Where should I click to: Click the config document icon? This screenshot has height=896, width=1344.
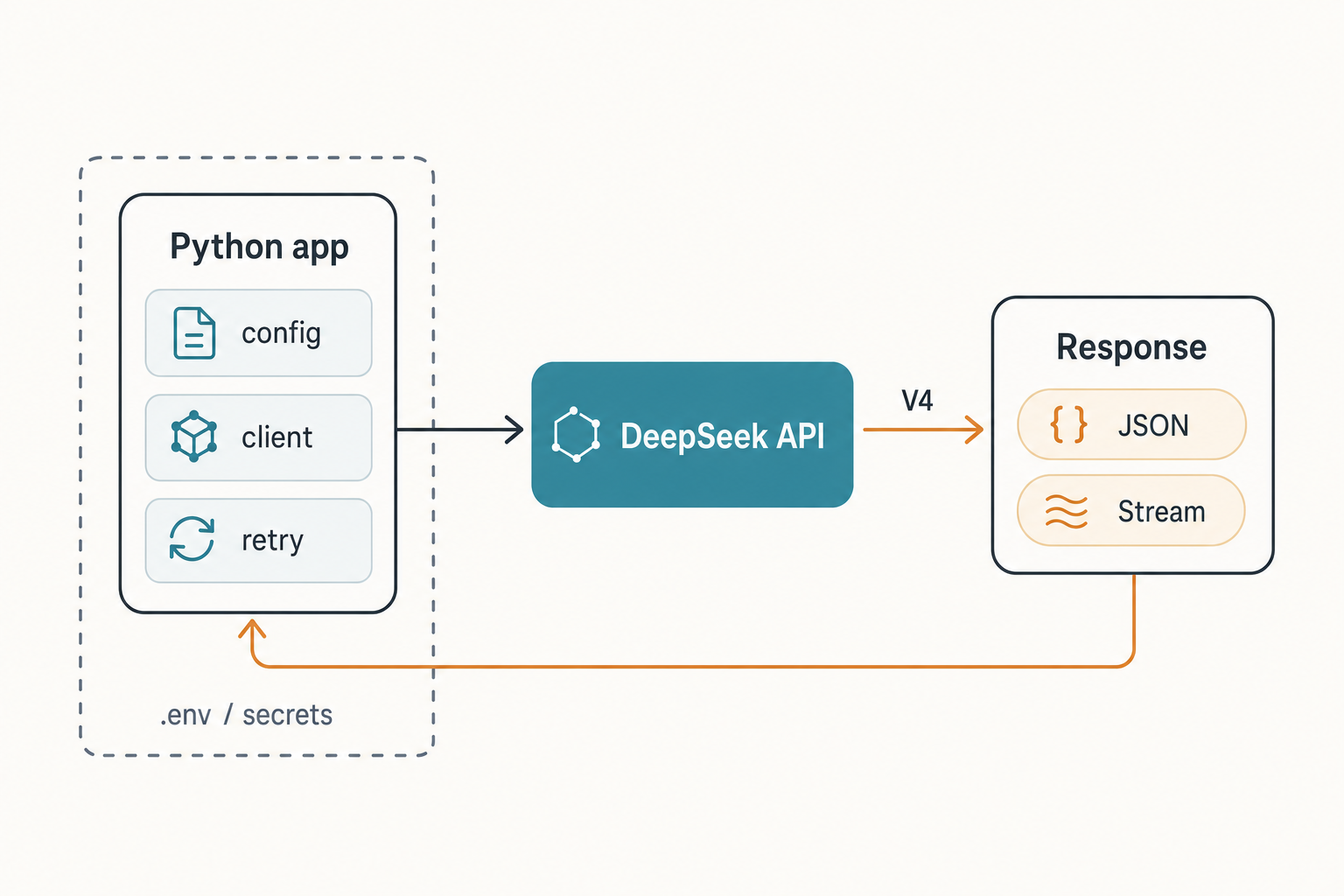pos(194,333)
